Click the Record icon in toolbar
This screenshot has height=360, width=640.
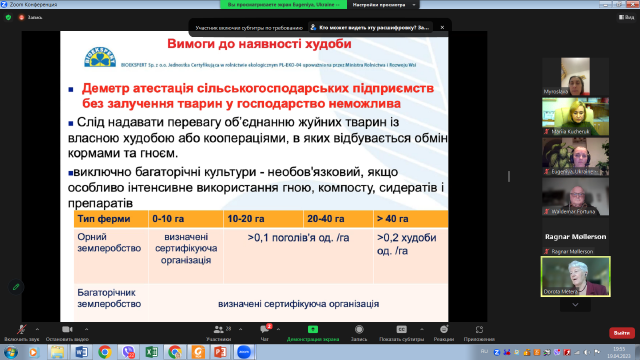pos(359,333)
